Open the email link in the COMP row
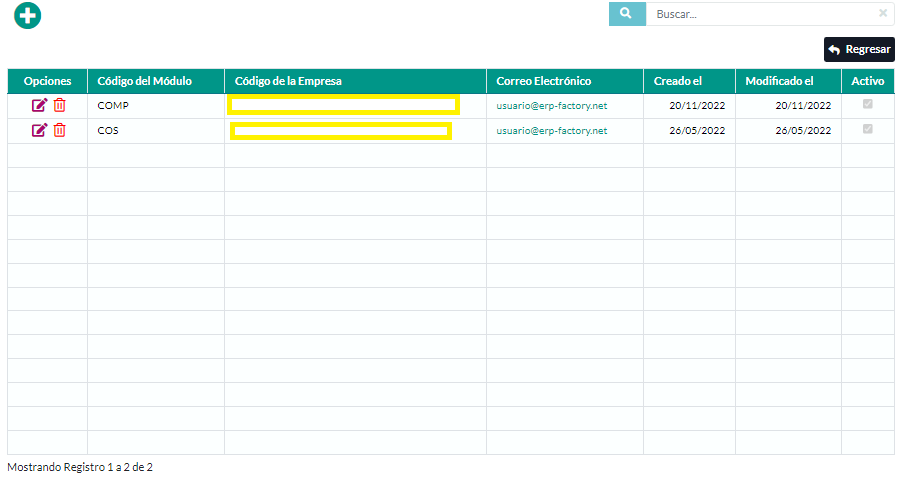 pos(551,105)
